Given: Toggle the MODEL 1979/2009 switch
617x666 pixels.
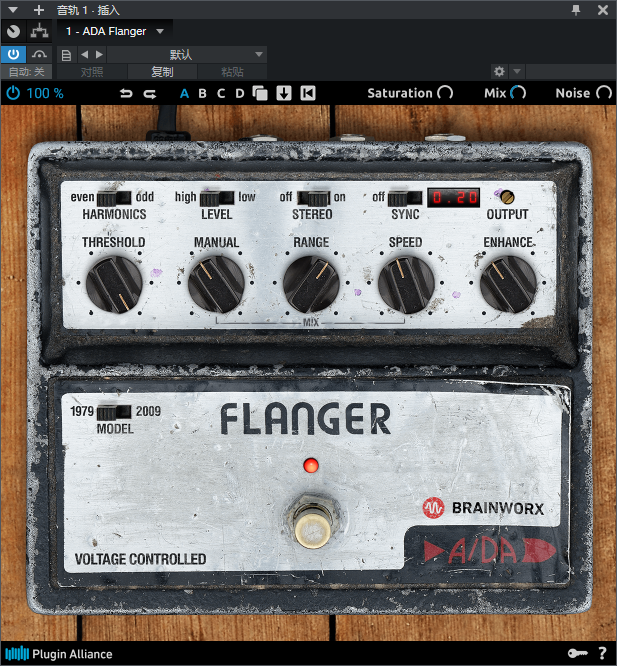Looking at the screenshot, I should (x=114, y=412).
